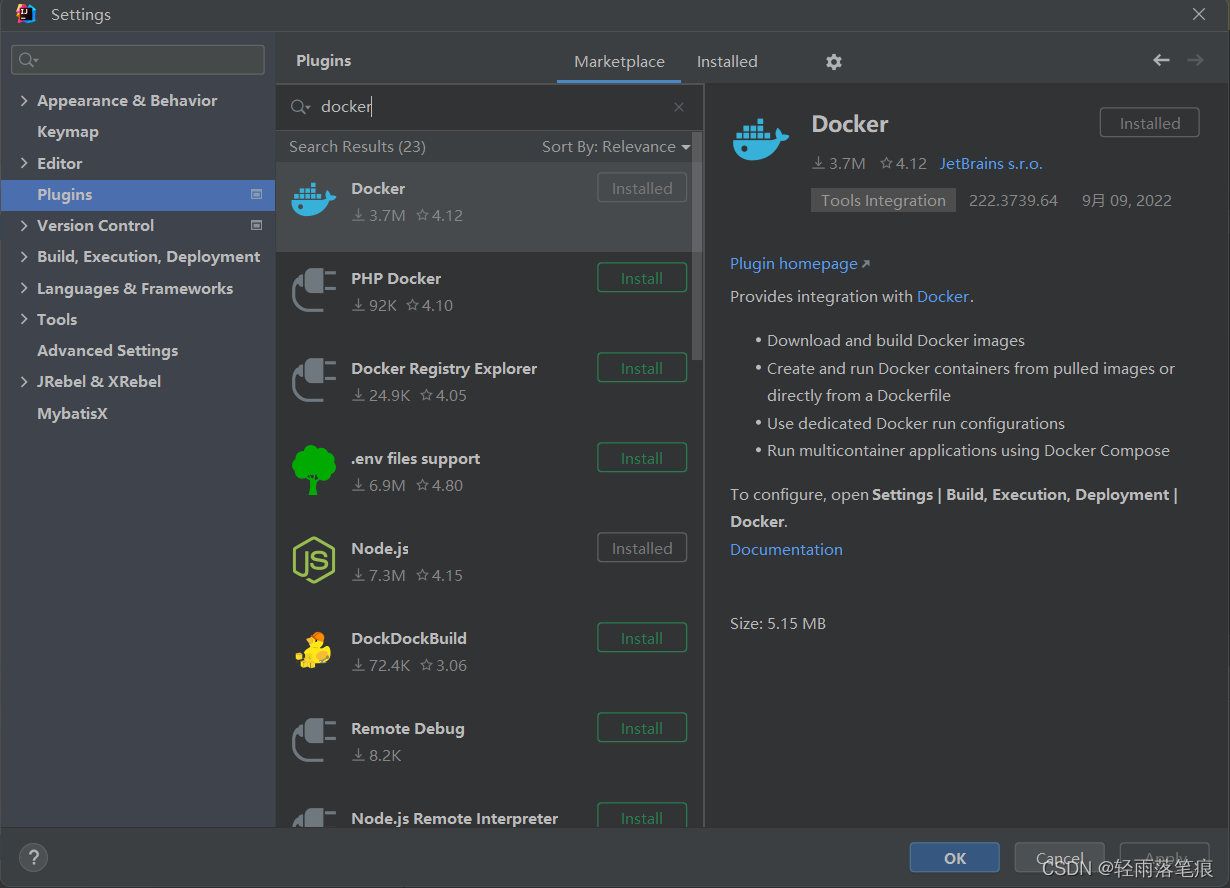Open the Documentation link

(786, 549)
